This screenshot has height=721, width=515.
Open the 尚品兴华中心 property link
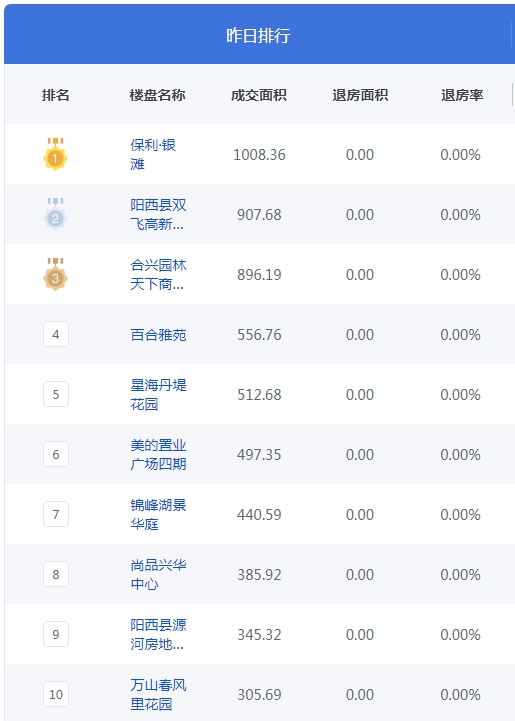[158, 574]
